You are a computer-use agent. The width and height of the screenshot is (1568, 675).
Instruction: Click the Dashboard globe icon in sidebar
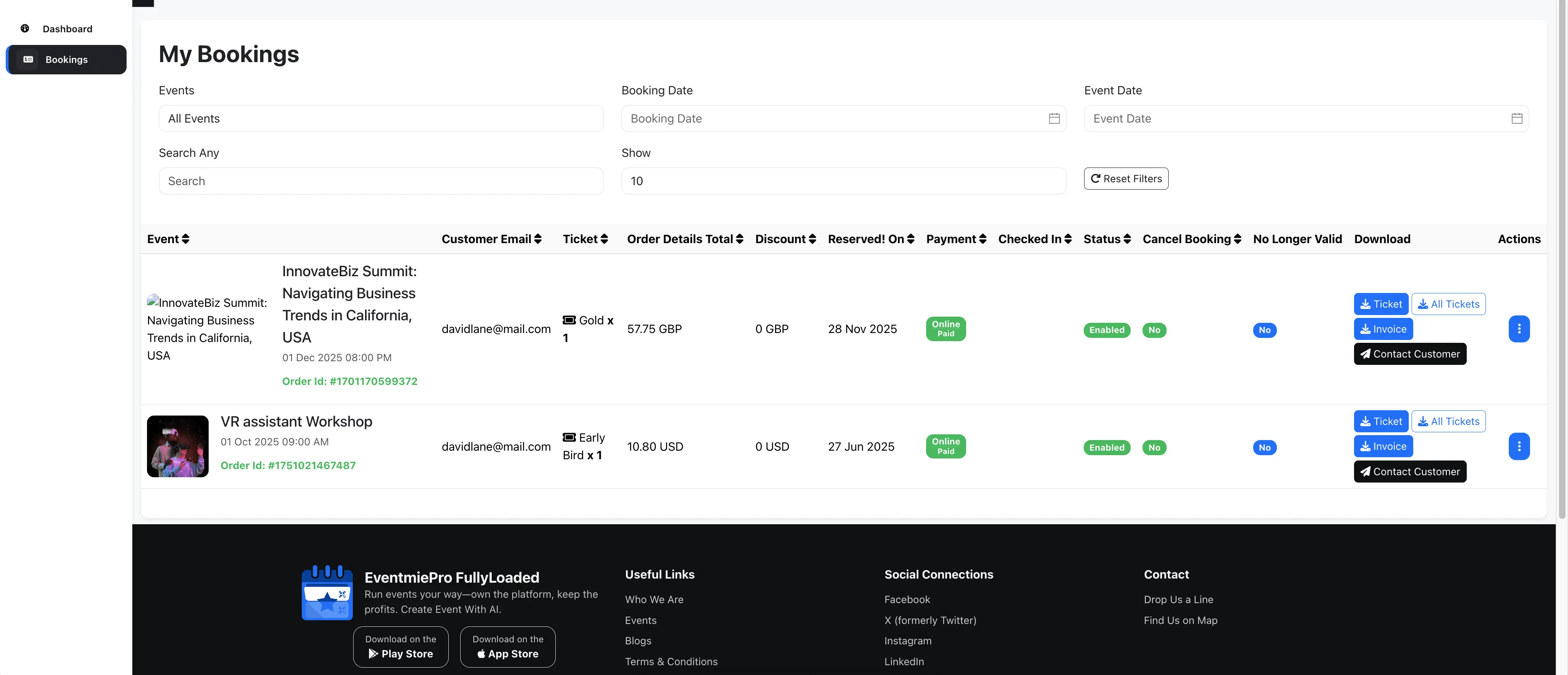24,28
